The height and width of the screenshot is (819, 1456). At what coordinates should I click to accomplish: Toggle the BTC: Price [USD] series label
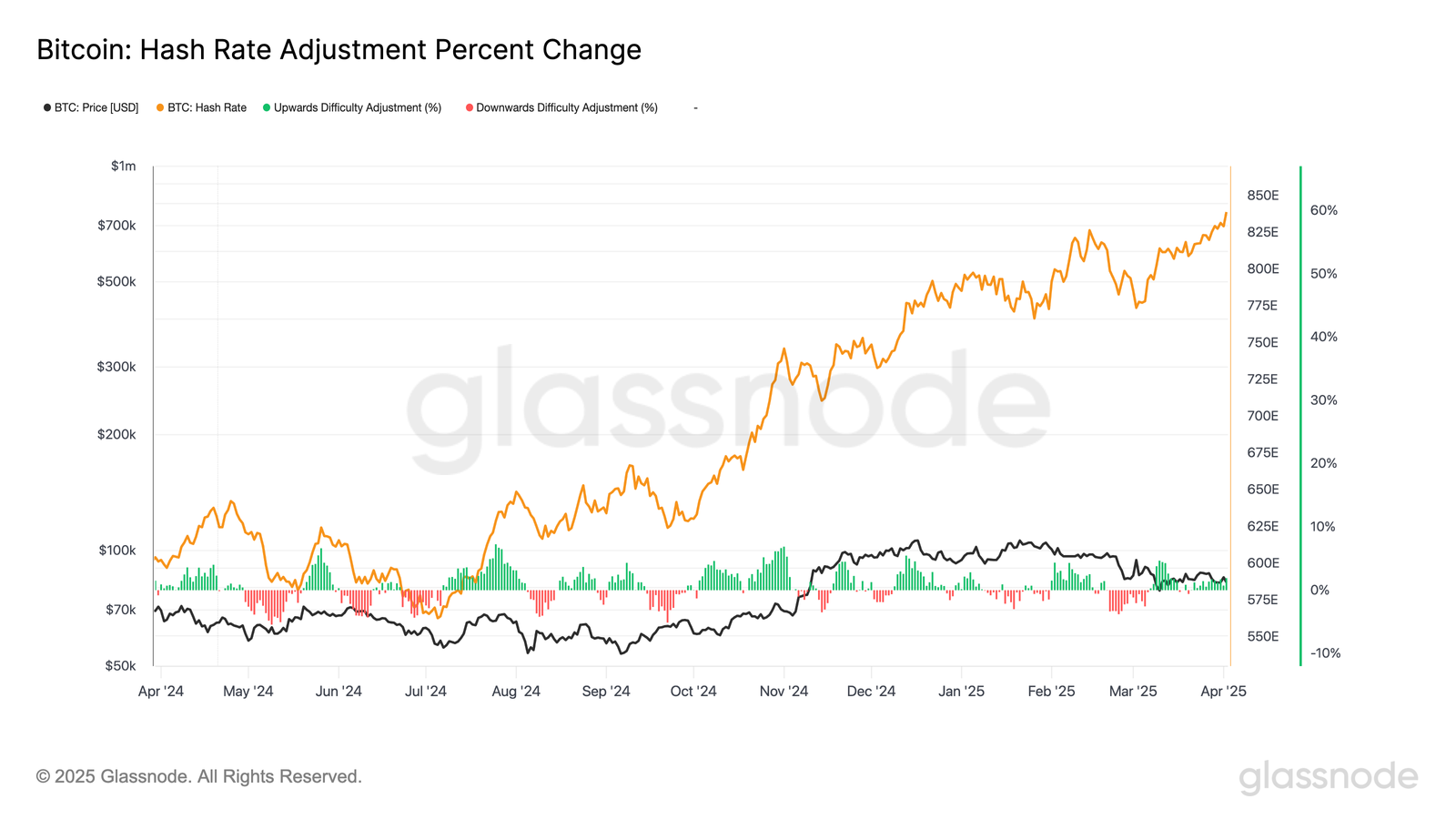tap(96, 108)
